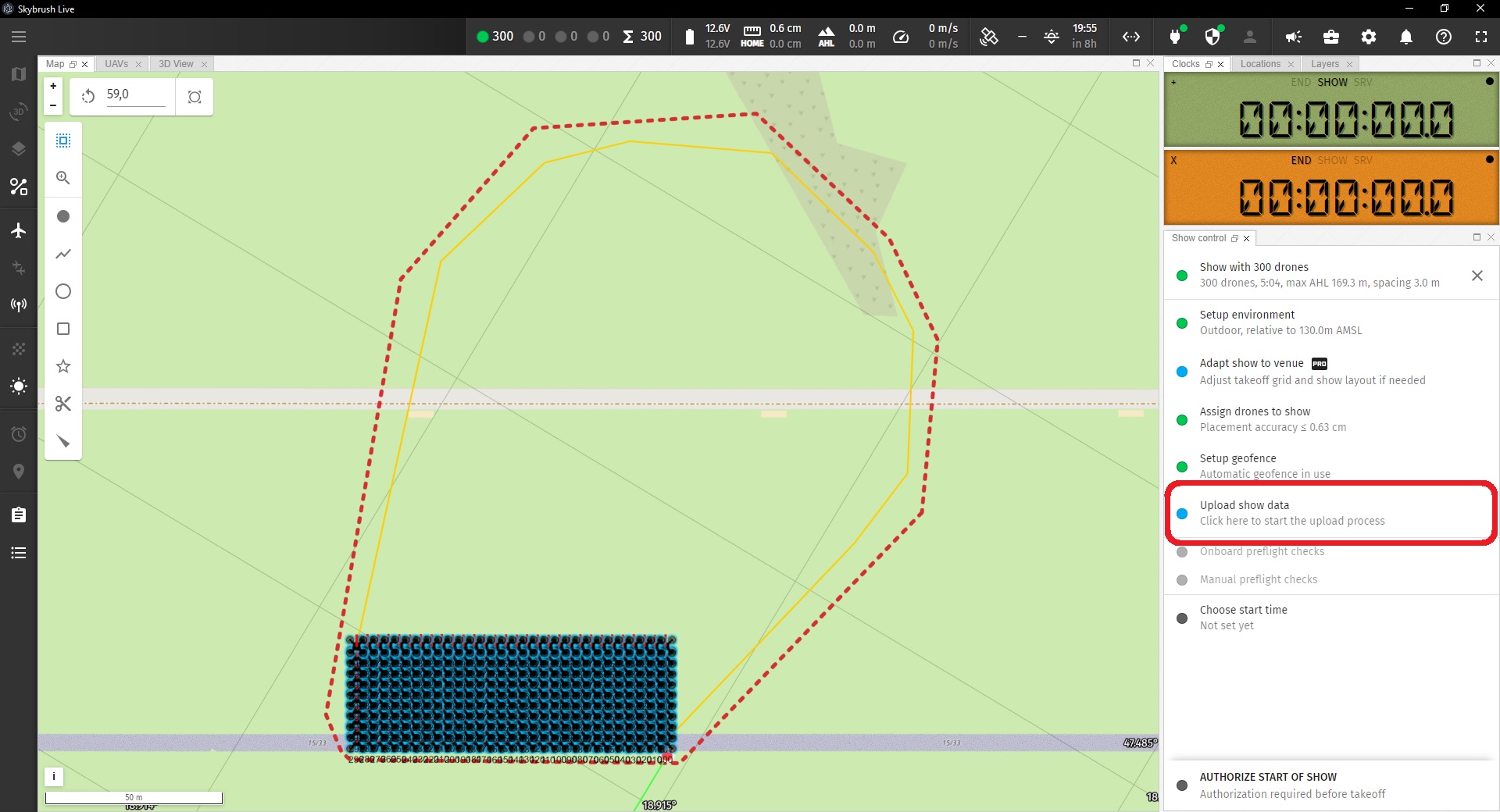Maximize the Show control panel
The image size is (1500, 812).
click(1477, 237)
